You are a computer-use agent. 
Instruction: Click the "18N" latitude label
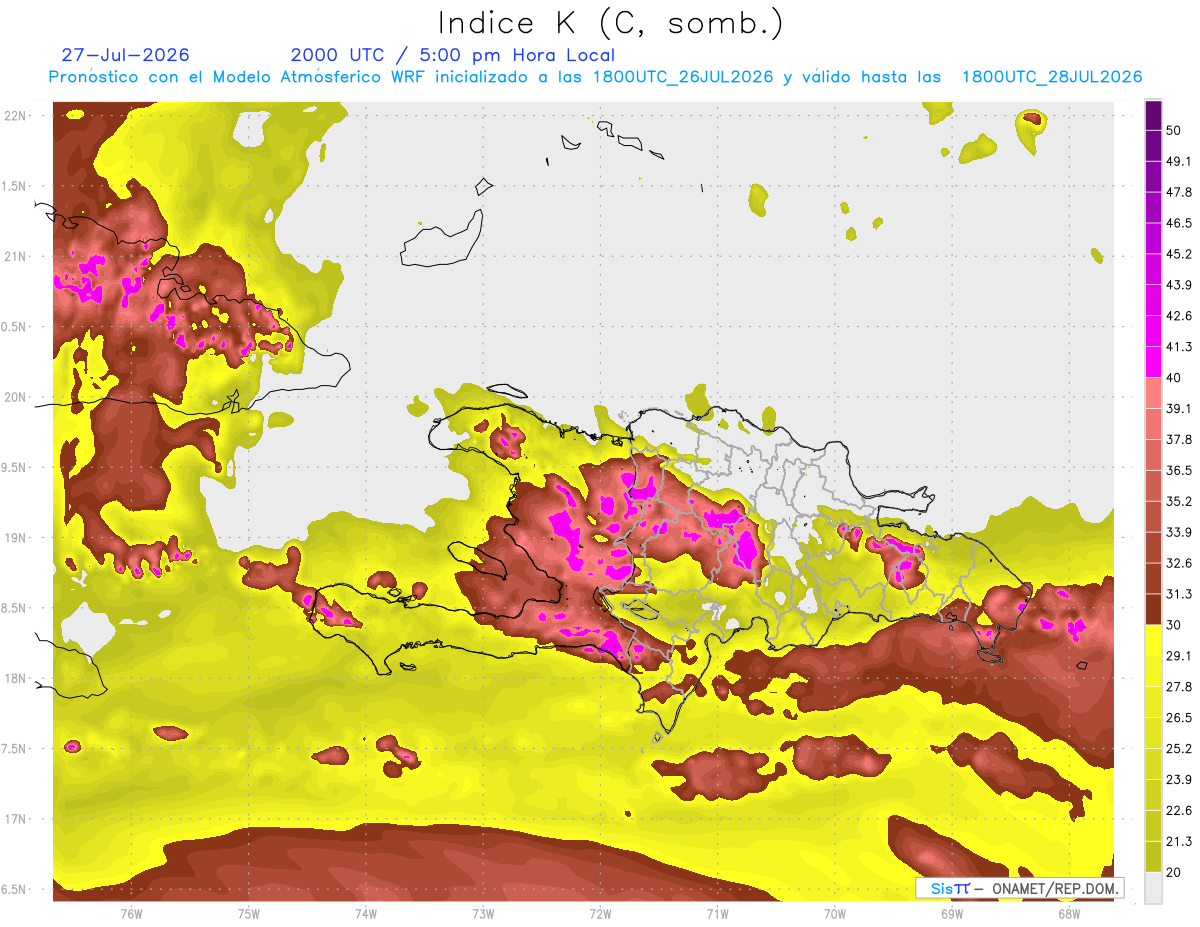tap(17, 678)
